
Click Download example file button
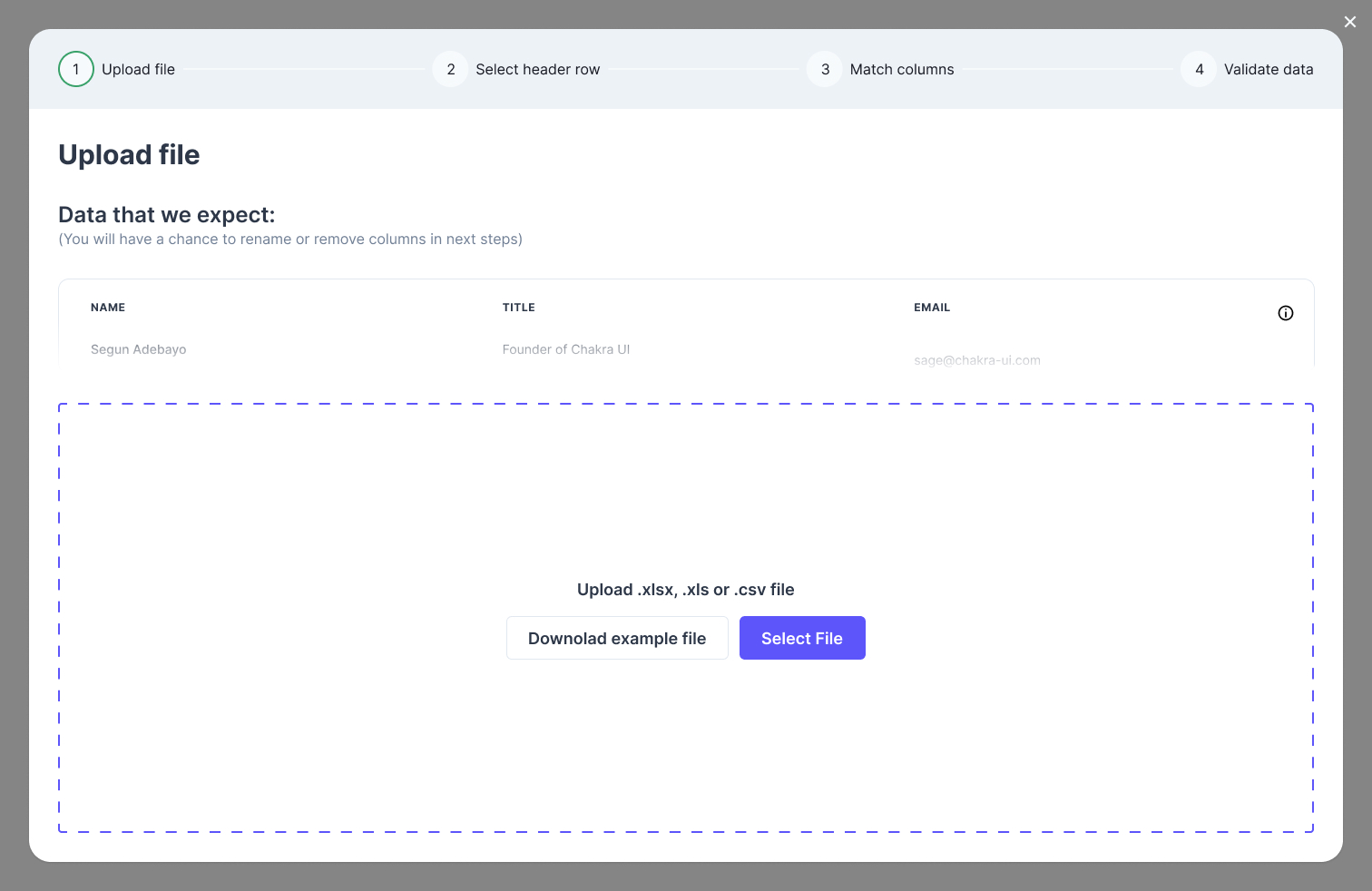617,638
